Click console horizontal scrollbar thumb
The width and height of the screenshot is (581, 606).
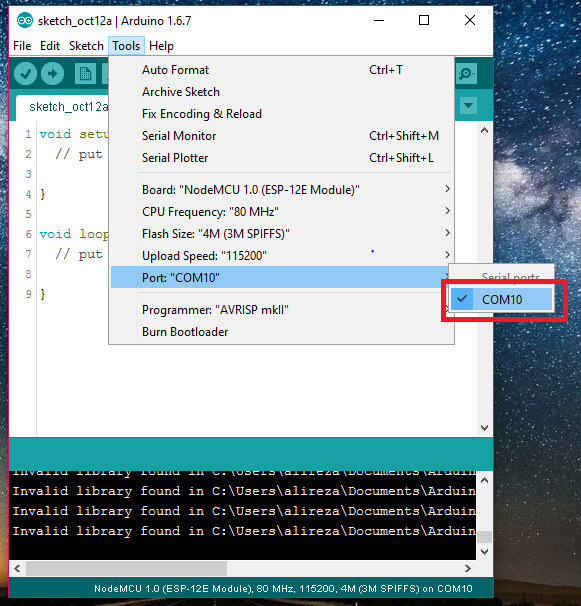126,569
